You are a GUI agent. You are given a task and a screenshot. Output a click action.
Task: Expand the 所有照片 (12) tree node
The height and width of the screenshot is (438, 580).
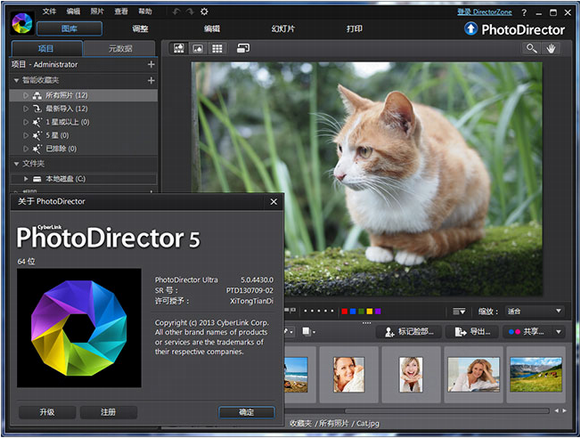click(26, 95)
